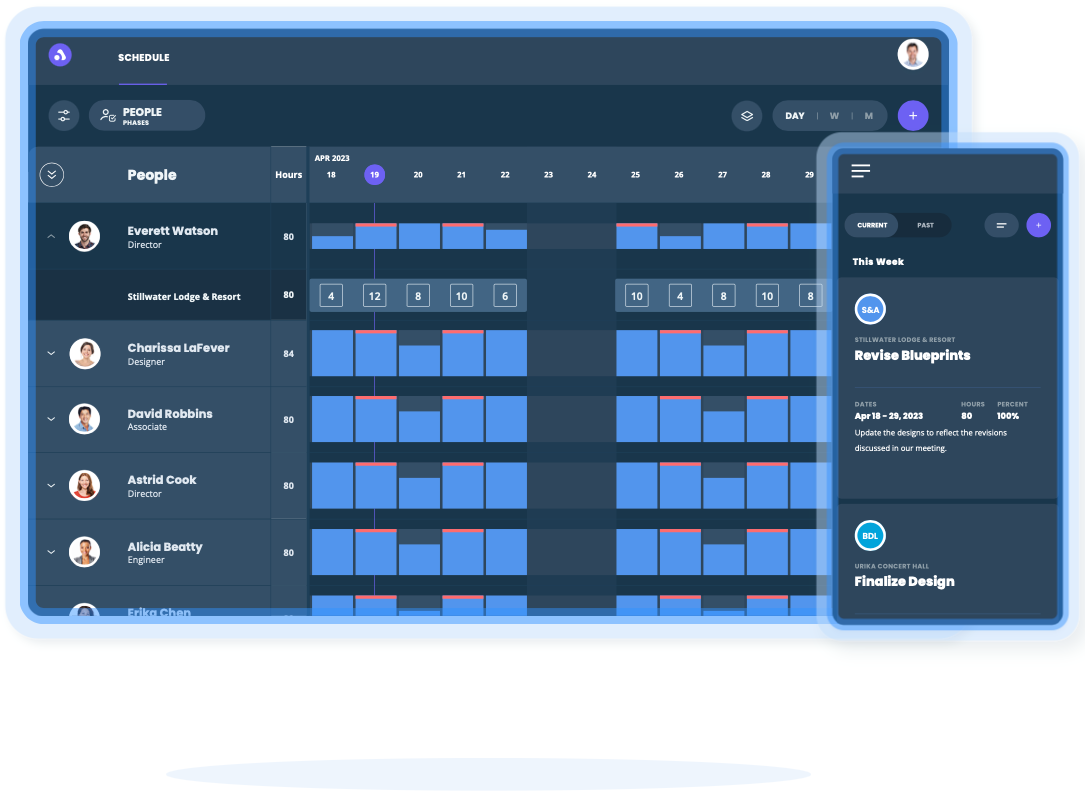Select the BDL badge for Urika Concert Hall
The width and height of the screenshot is (1085, 799).
[870, 535]
